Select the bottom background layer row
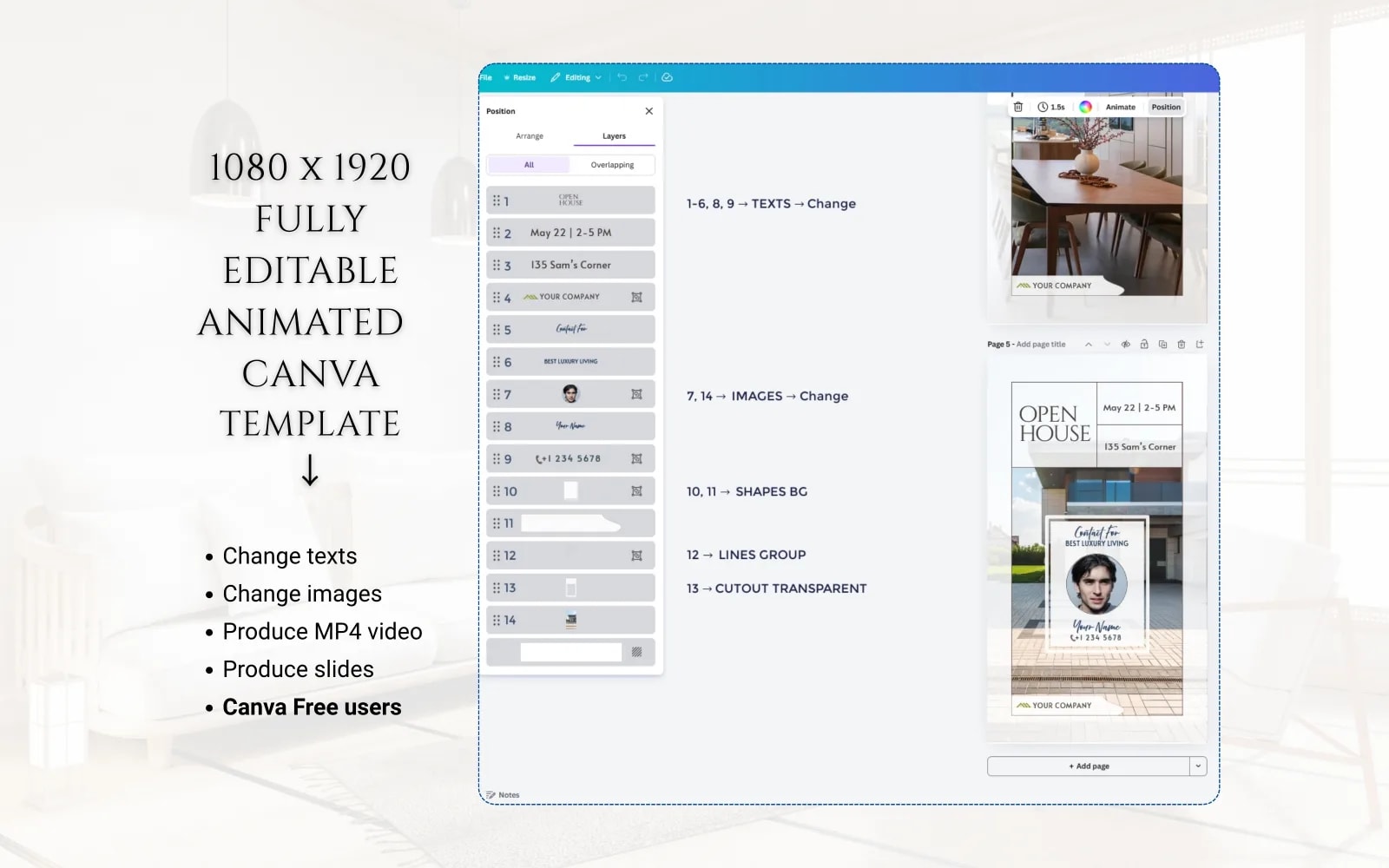The width and height of the screenshot is (1389, 868). tap(570, 652)
